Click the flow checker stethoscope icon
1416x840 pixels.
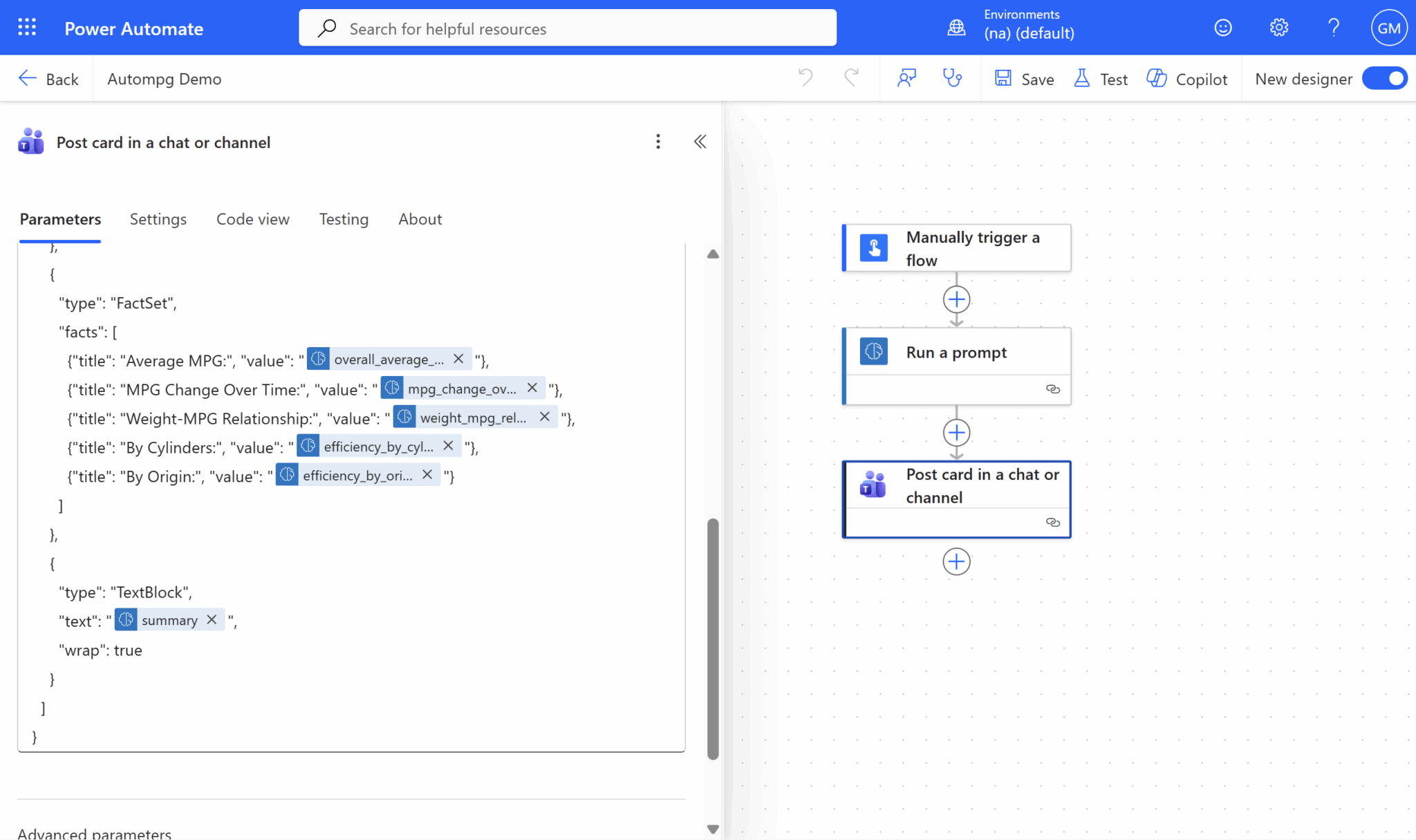952,78
